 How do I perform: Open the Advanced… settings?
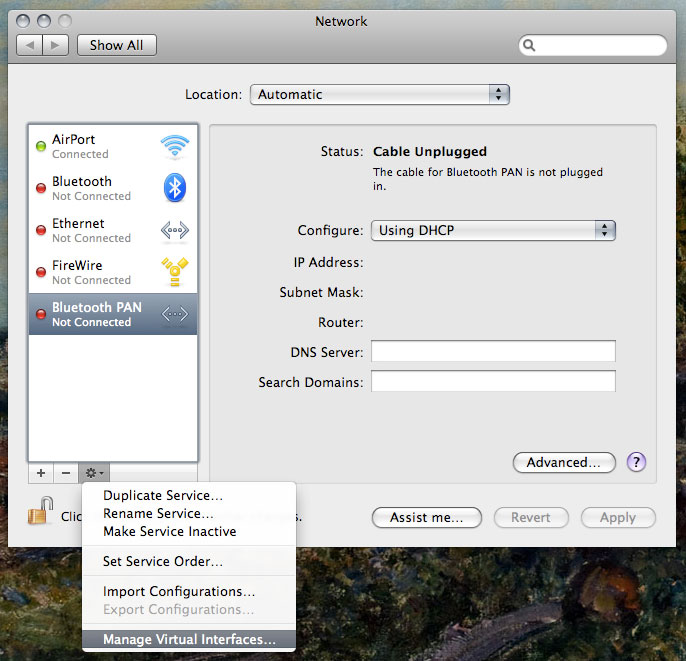(x=564, y=462)
